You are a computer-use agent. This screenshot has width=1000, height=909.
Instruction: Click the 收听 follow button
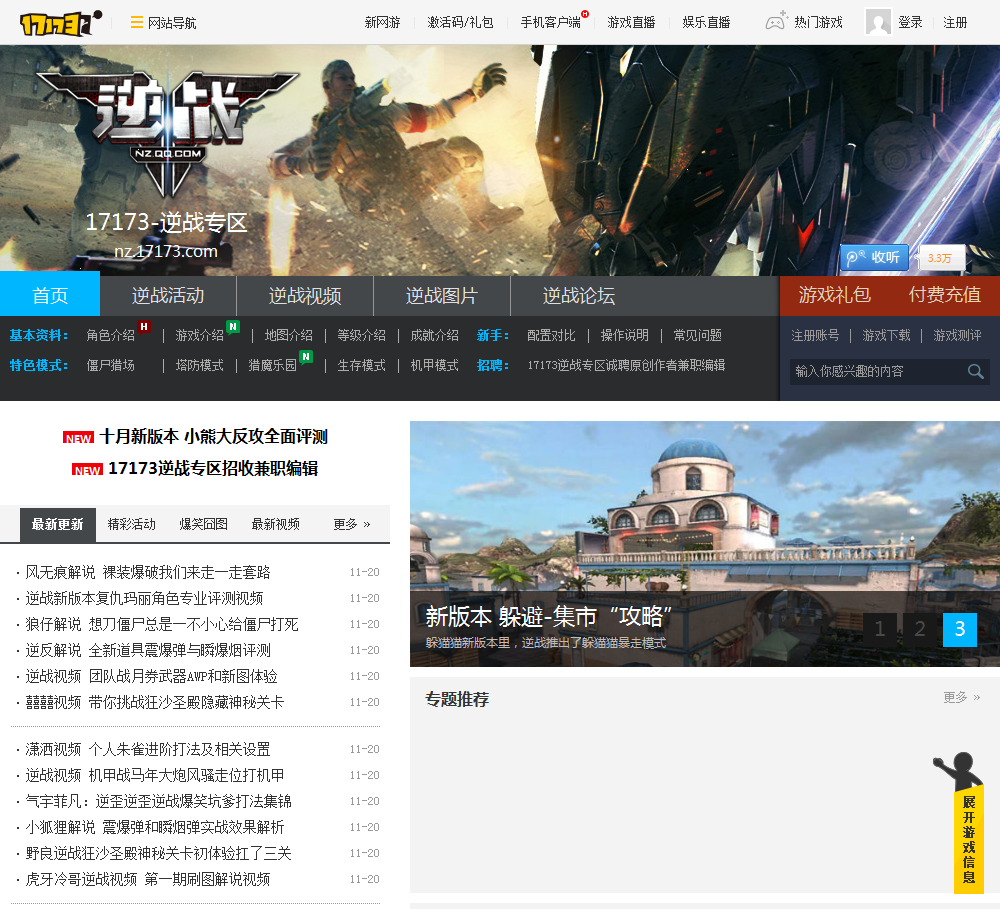[874, 257]
